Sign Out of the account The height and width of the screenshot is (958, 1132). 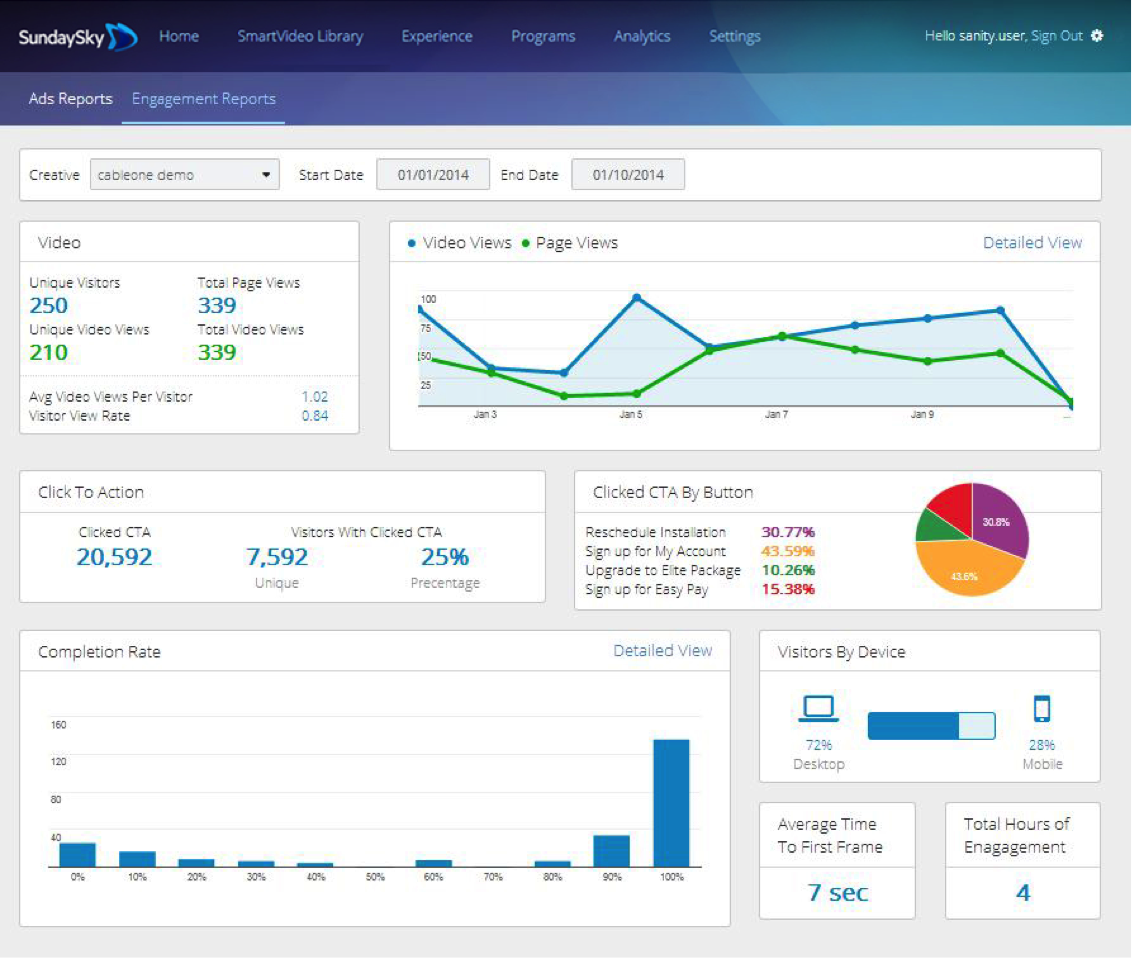(x=1057, y=36)
